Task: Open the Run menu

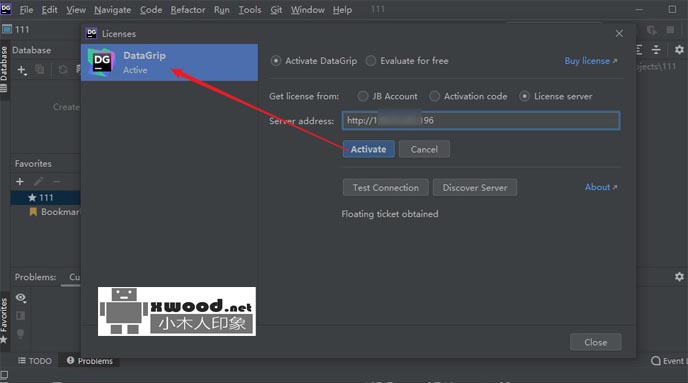Action: [222, 10]
